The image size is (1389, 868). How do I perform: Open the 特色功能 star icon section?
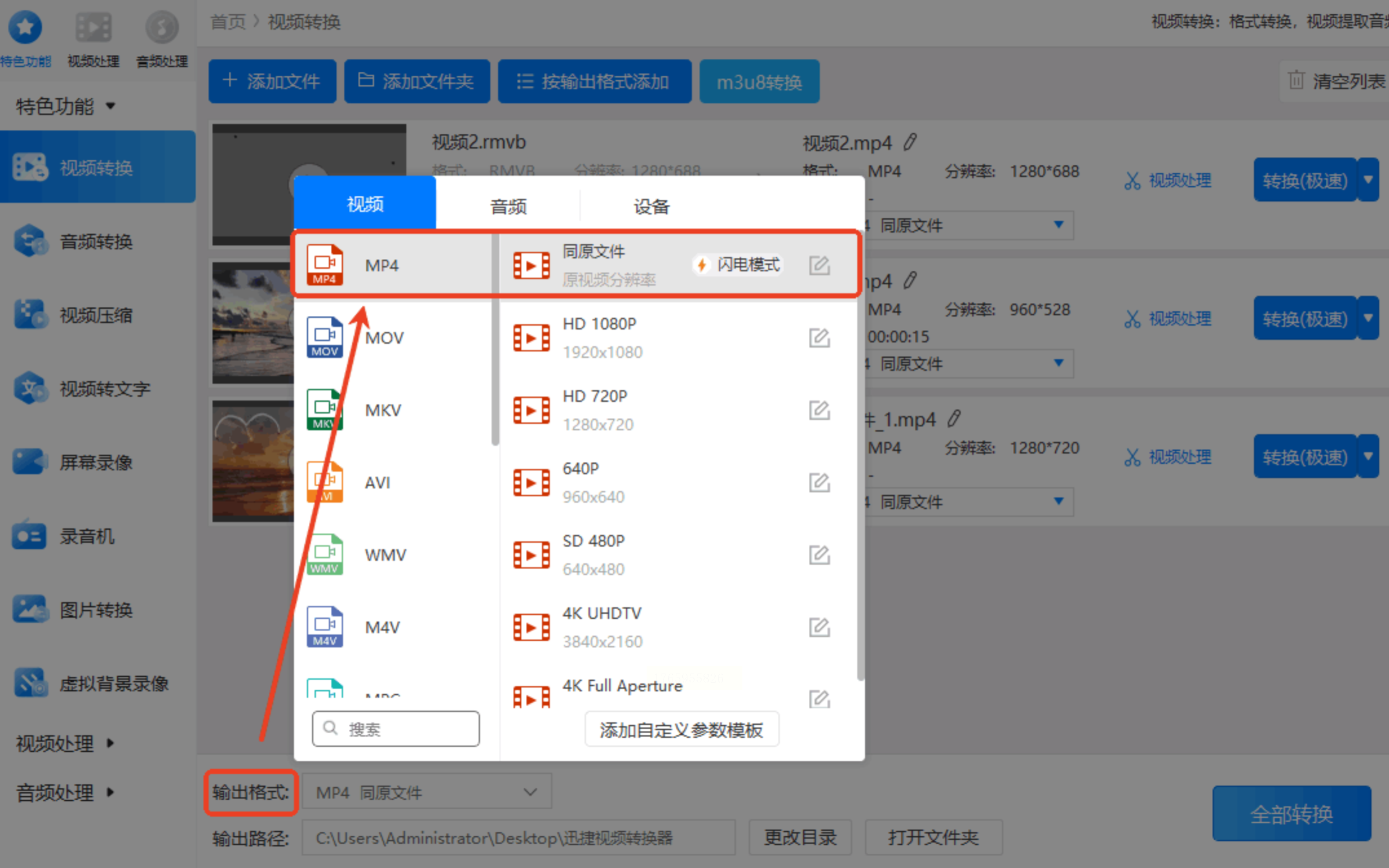[x=25, y=28]
